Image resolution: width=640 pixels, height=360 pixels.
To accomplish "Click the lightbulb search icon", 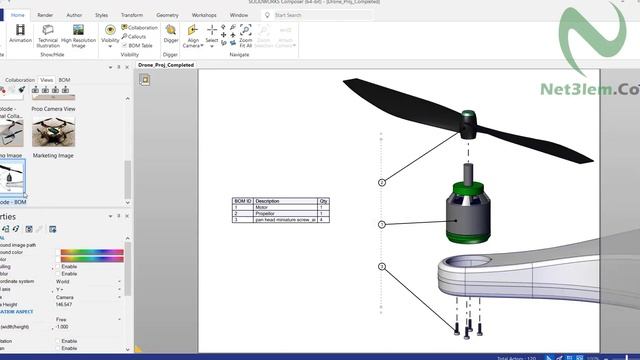I will [267, 15].
